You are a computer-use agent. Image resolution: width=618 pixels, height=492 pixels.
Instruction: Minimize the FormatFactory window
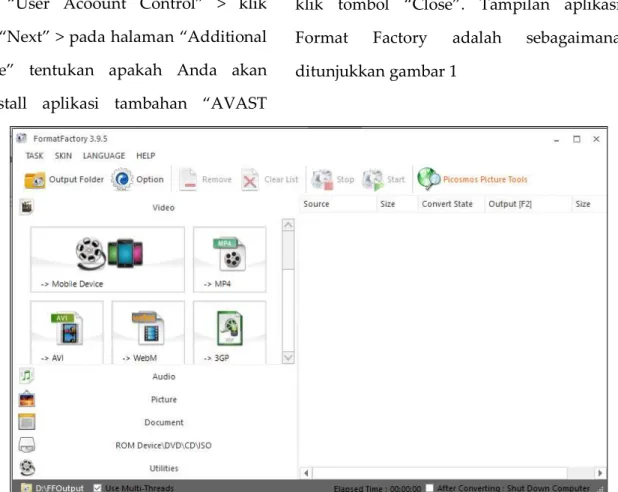click(x=557, y=140)
